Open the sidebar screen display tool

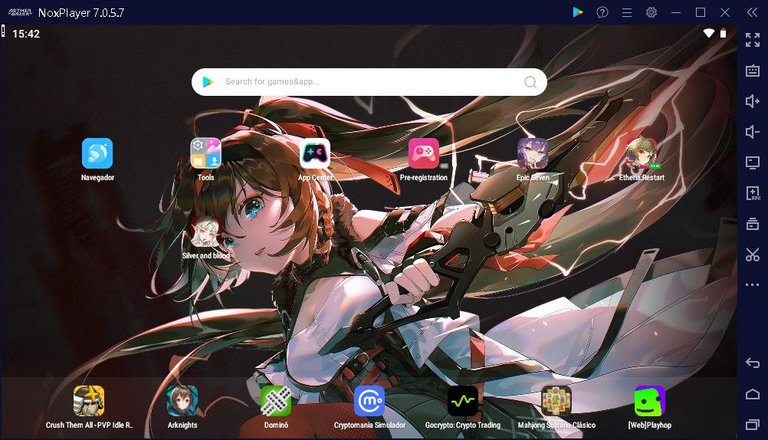tap(752, 162)
